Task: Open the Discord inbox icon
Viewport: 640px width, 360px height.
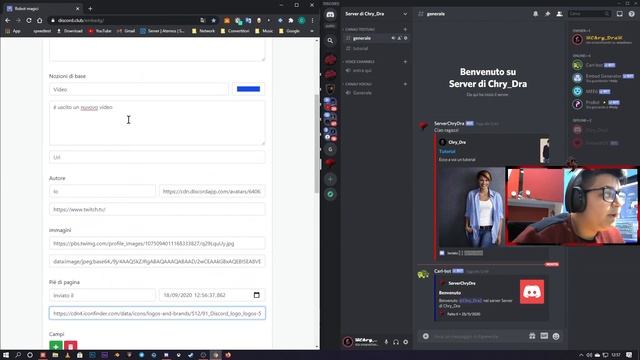Action: tap(620, 14)
